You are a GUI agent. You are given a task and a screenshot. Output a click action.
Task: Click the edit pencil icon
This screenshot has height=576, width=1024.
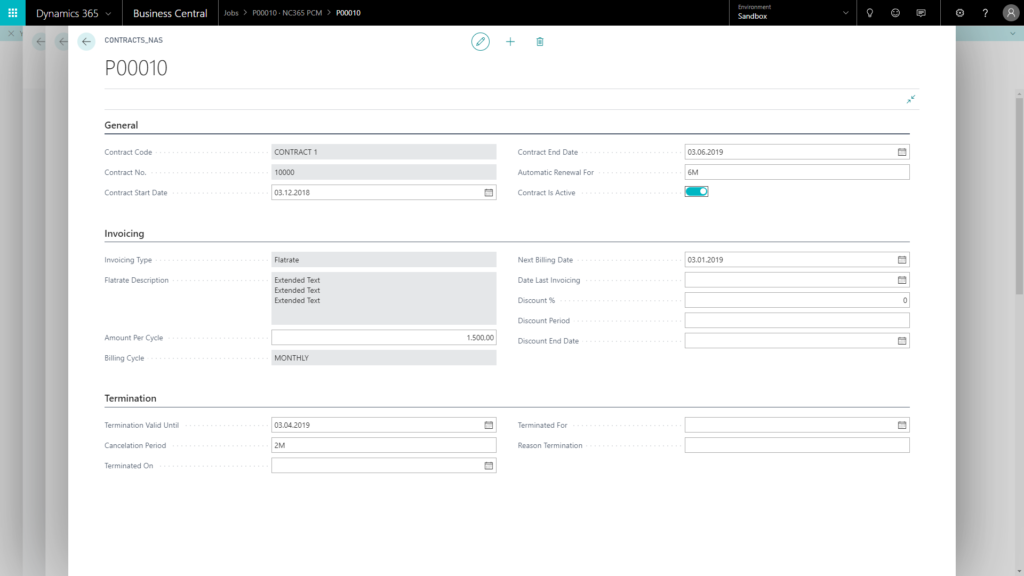click(480, 42)
